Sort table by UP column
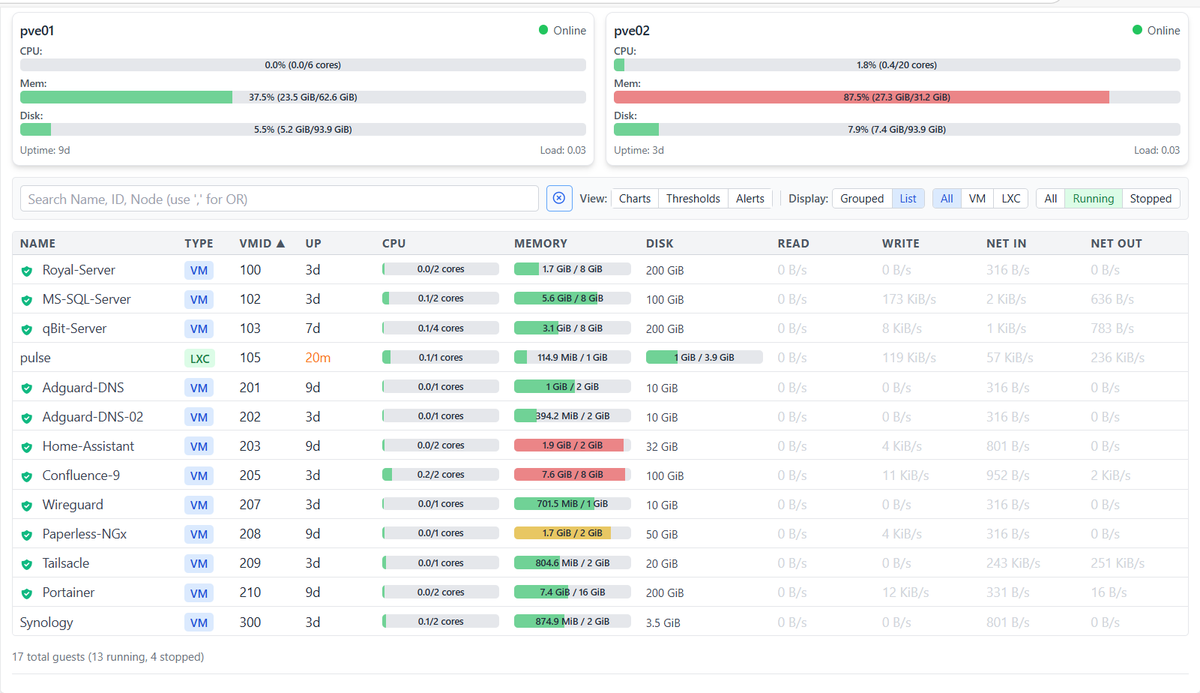Screen dimensions: 1200x693 coord(313,243)
